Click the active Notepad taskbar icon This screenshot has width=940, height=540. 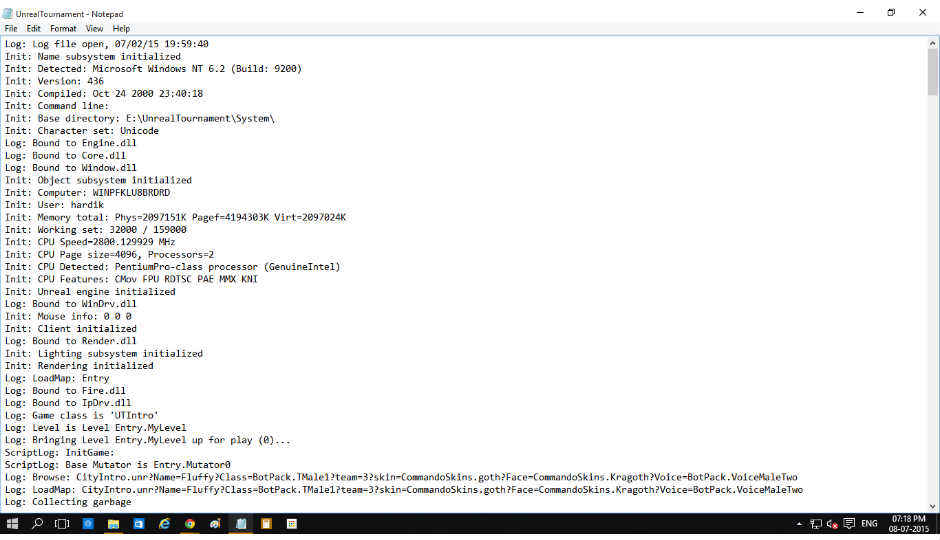pos(241,524)
